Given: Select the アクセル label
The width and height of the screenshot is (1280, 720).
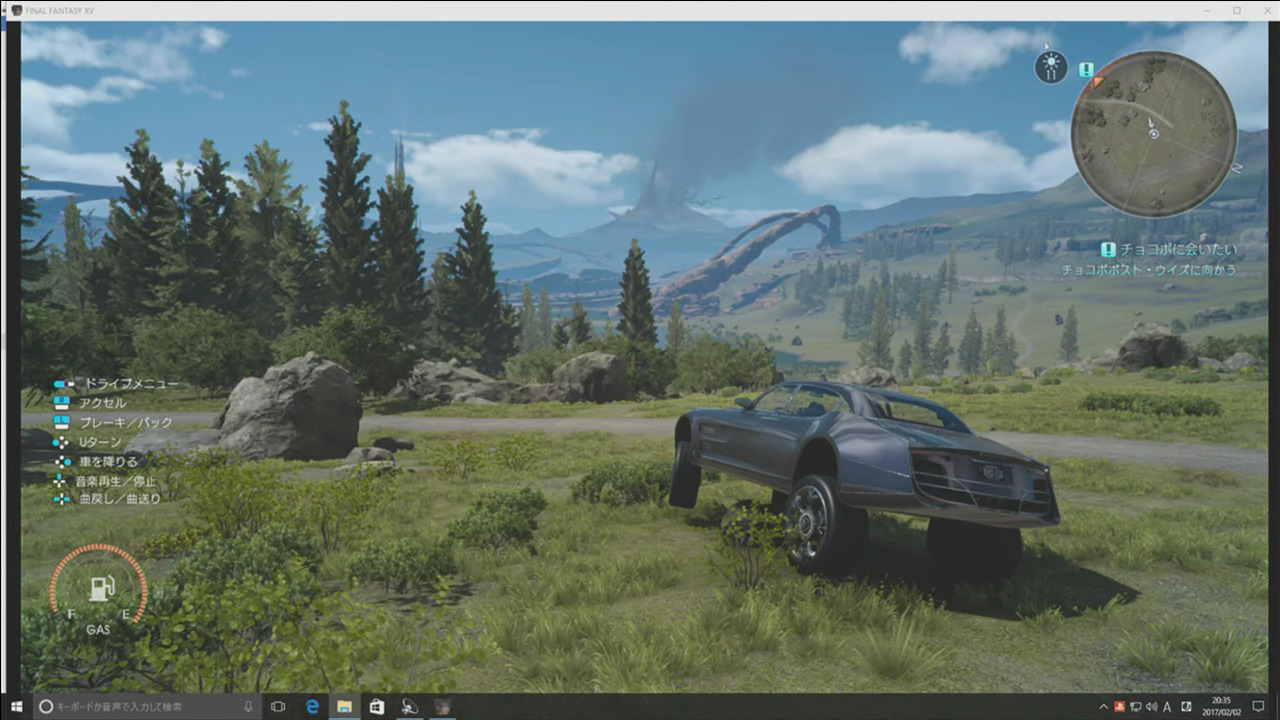Looking at the screenshot, I should (103, 403).
